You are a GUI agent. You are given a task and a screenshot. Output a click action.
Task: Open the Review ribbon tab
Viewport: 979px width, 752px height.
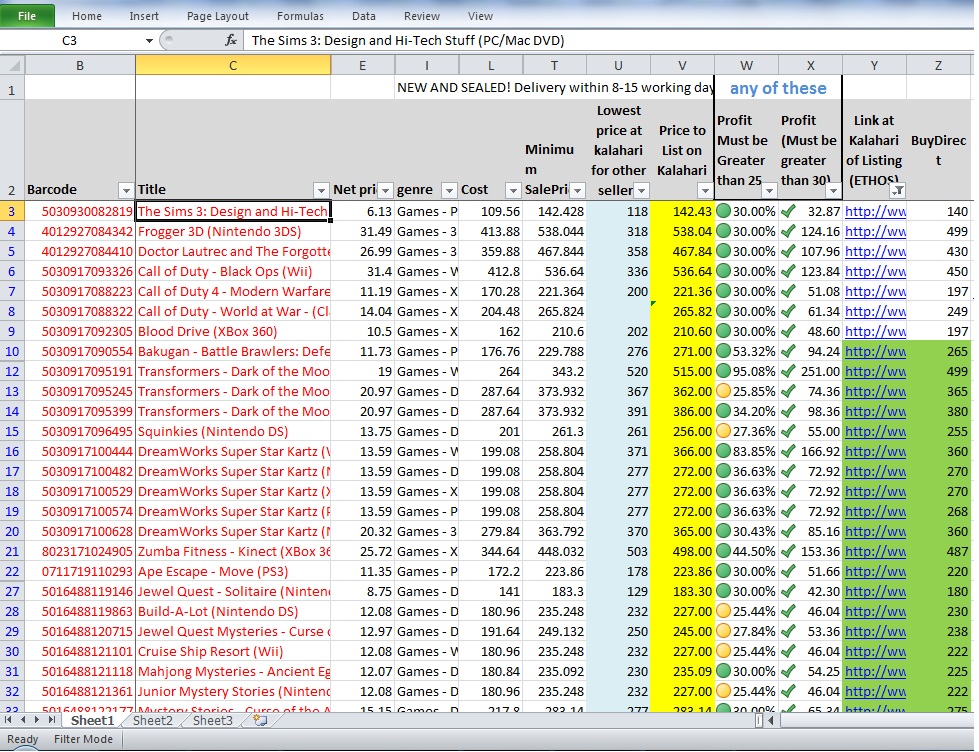pos(422,16)
